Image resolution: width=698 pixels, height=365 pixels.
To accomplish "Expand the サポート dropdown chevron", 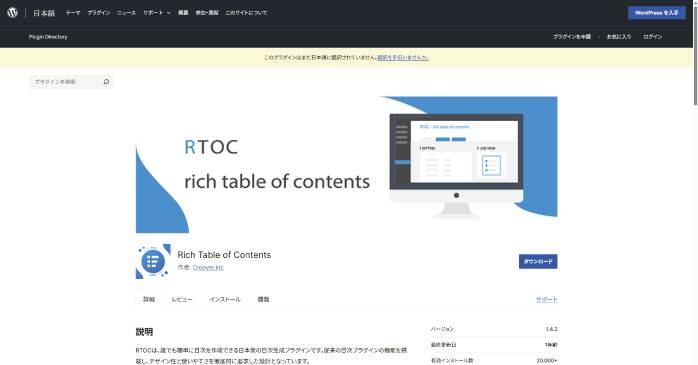I will point(169,13).
